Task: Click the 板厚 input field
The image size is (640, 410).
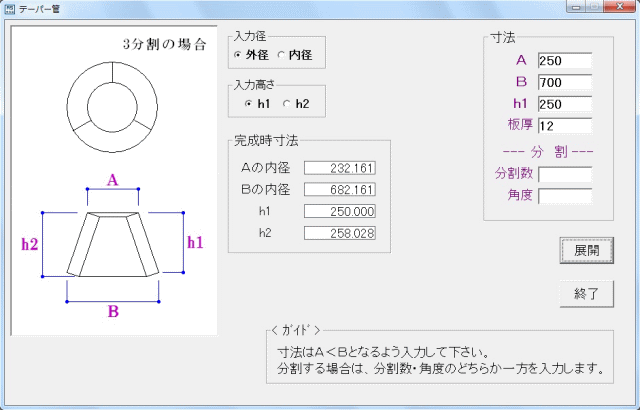Action: 565,126
